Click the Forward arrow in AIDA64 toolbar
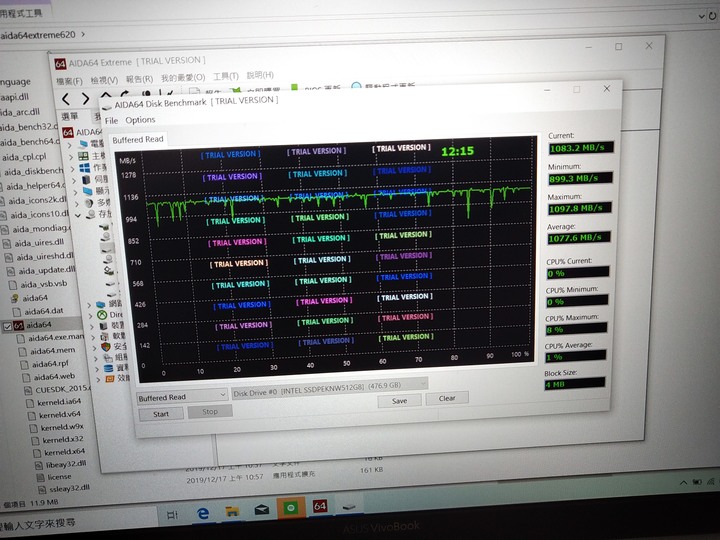720x540 pixels. 85,98
